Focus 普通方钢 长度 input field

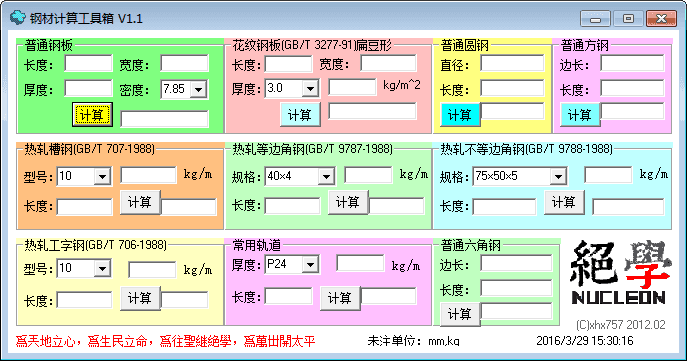tap(632, 88)
